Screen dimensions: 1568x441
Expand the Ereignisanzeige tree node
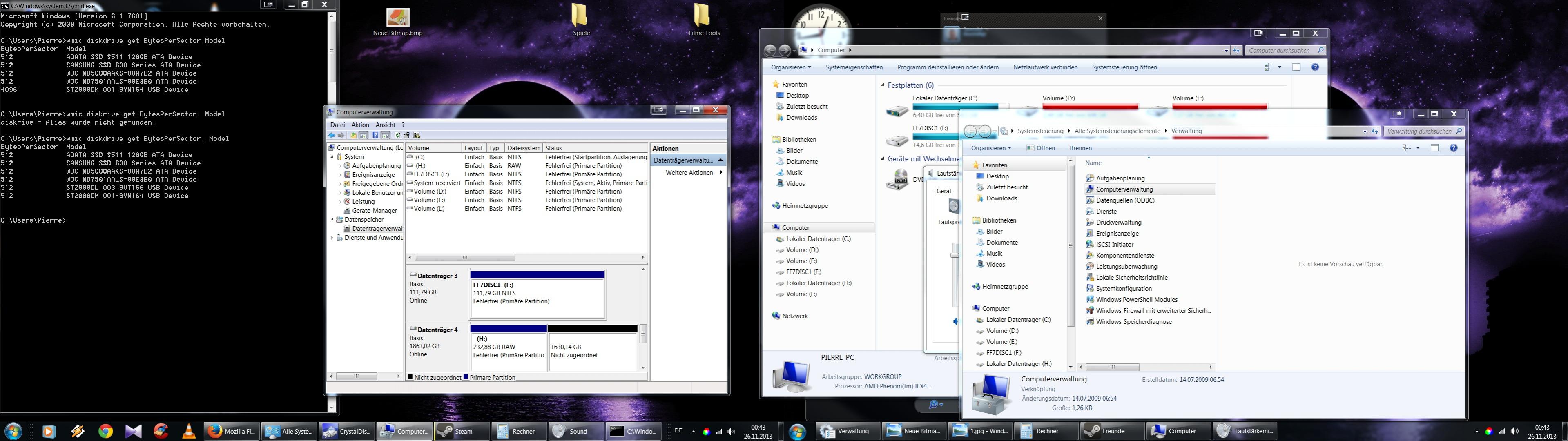(x=340, y=175)
